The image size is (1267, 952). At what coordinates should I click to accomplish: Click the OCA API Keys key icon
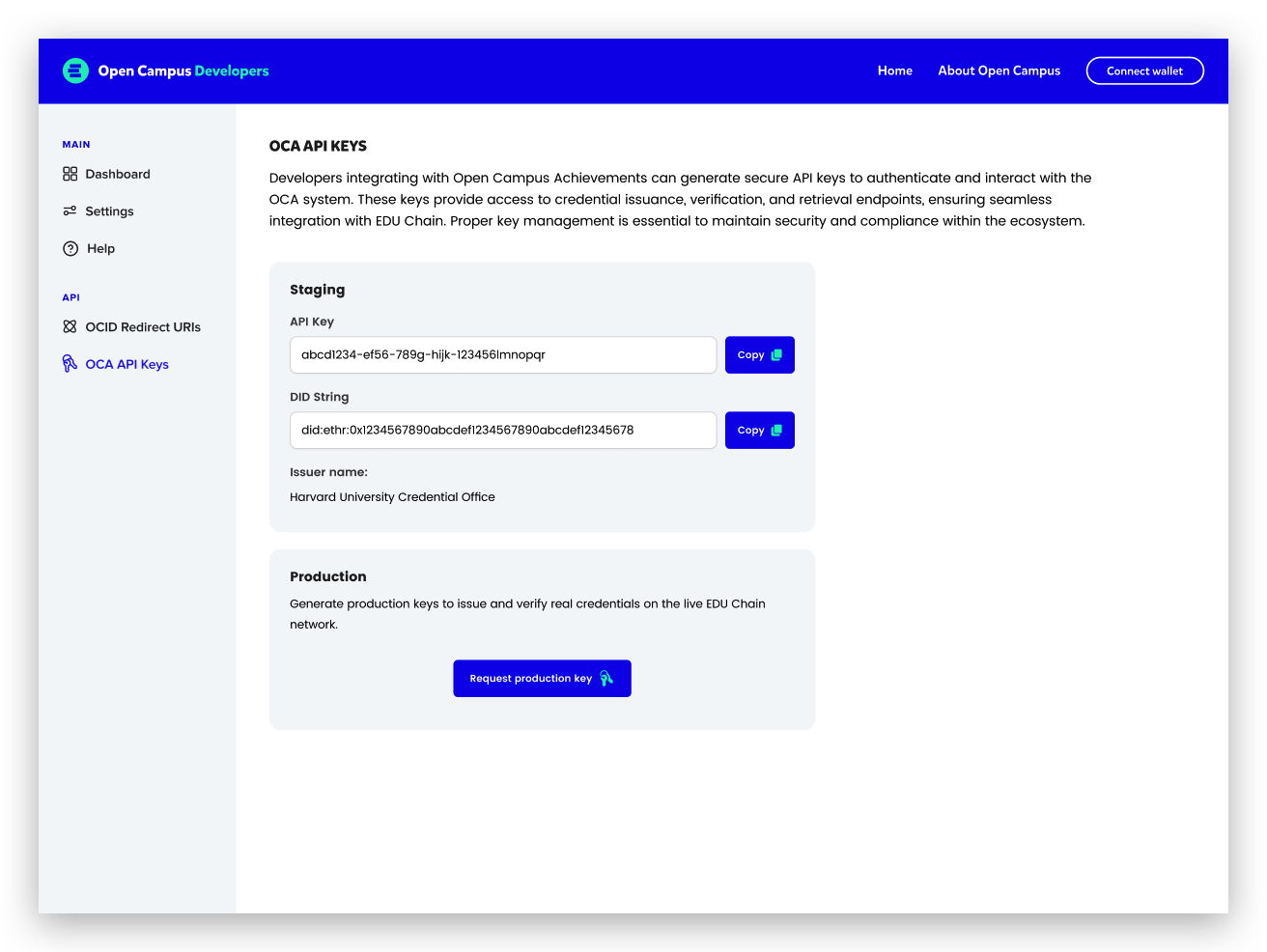click(70, 363)
